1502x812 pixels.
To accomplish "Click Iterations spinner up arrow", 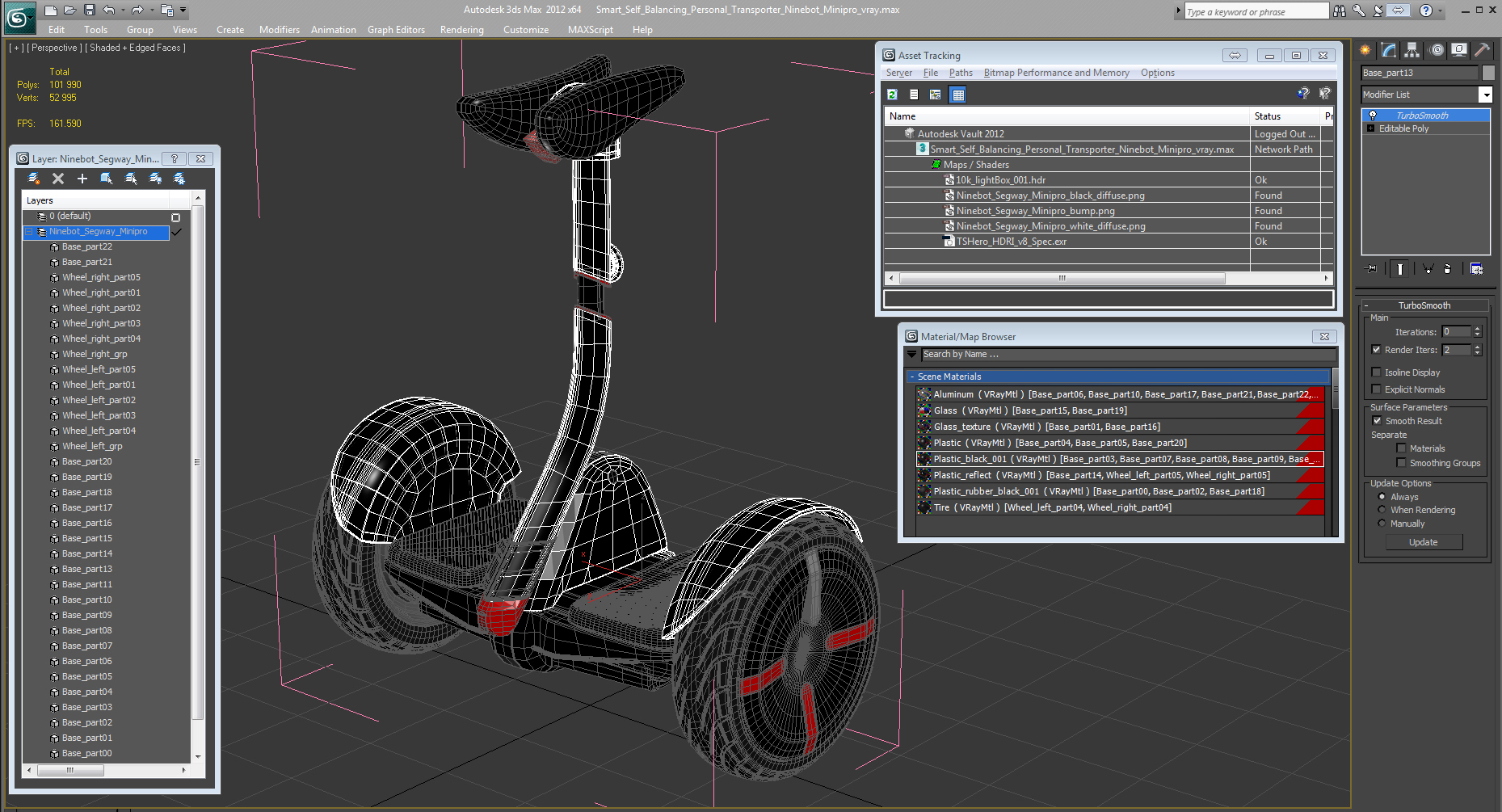I will pos(1477,329).
